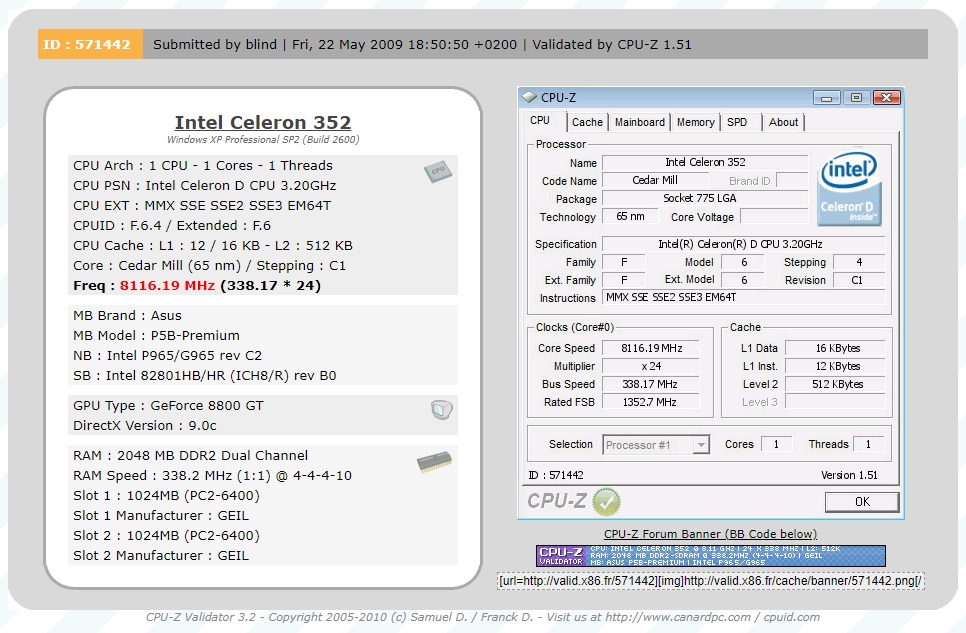
Task: Click the Slot 1 Manufacturer : GEIL line
Action: click(x=161, y=515)
